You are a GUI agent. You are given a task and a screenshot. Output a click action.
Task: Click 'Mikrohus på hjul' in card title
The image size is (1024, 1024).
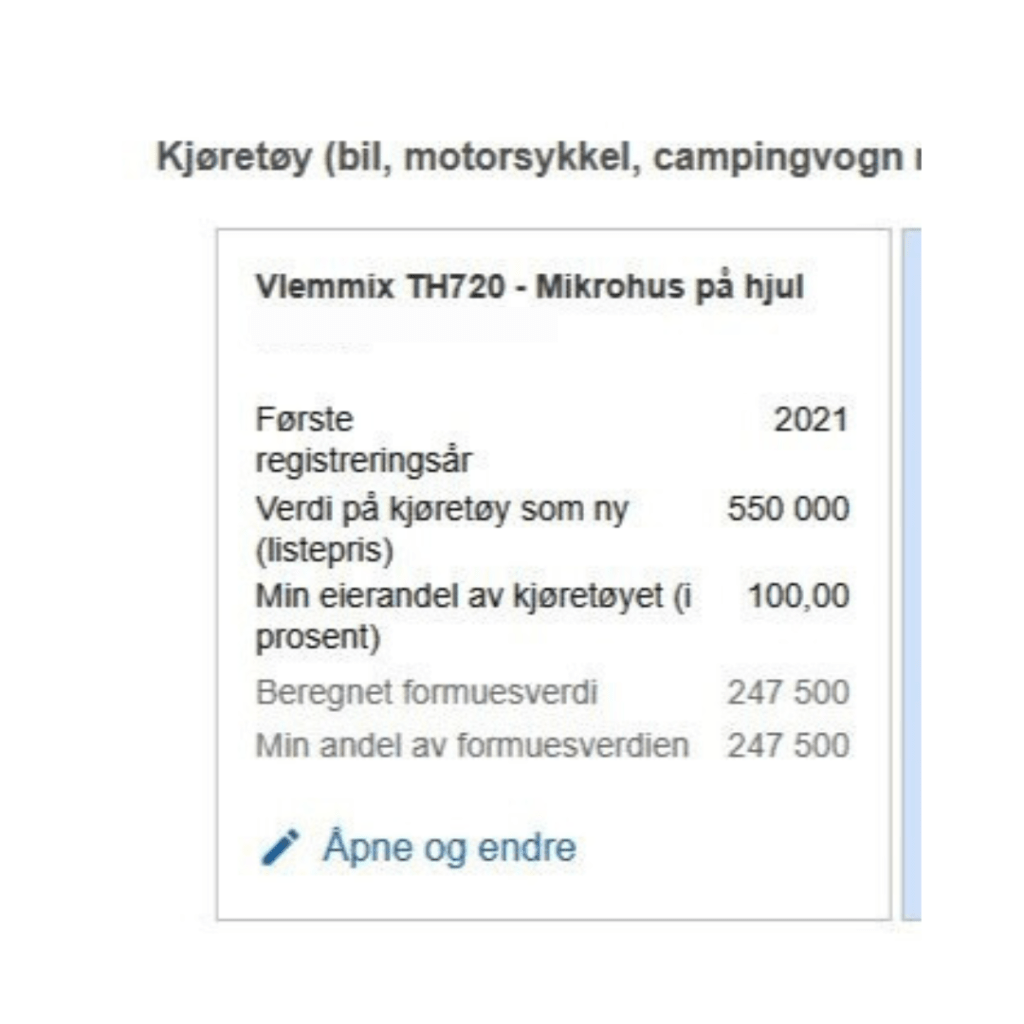coord(670,287)
